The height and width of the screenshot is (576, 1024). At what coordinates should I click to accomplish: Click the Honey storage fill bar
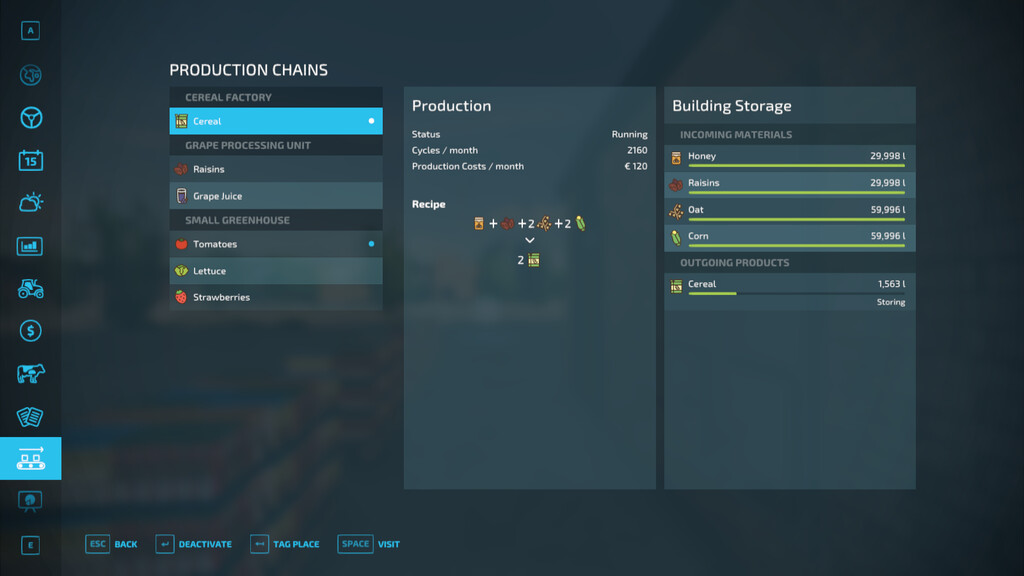point(796,166)
